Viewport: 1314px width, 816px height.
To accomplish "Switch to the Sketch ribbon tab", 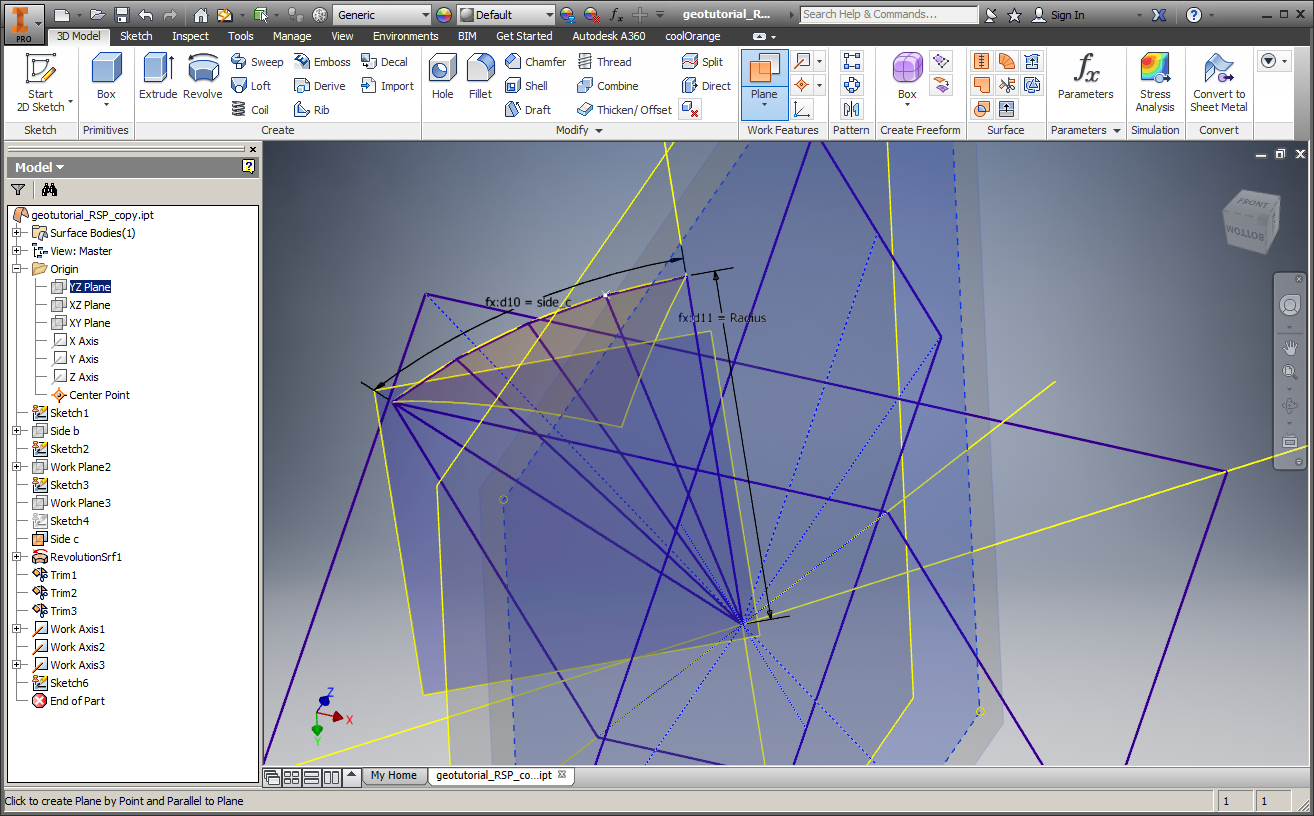I will pos(136,36).
